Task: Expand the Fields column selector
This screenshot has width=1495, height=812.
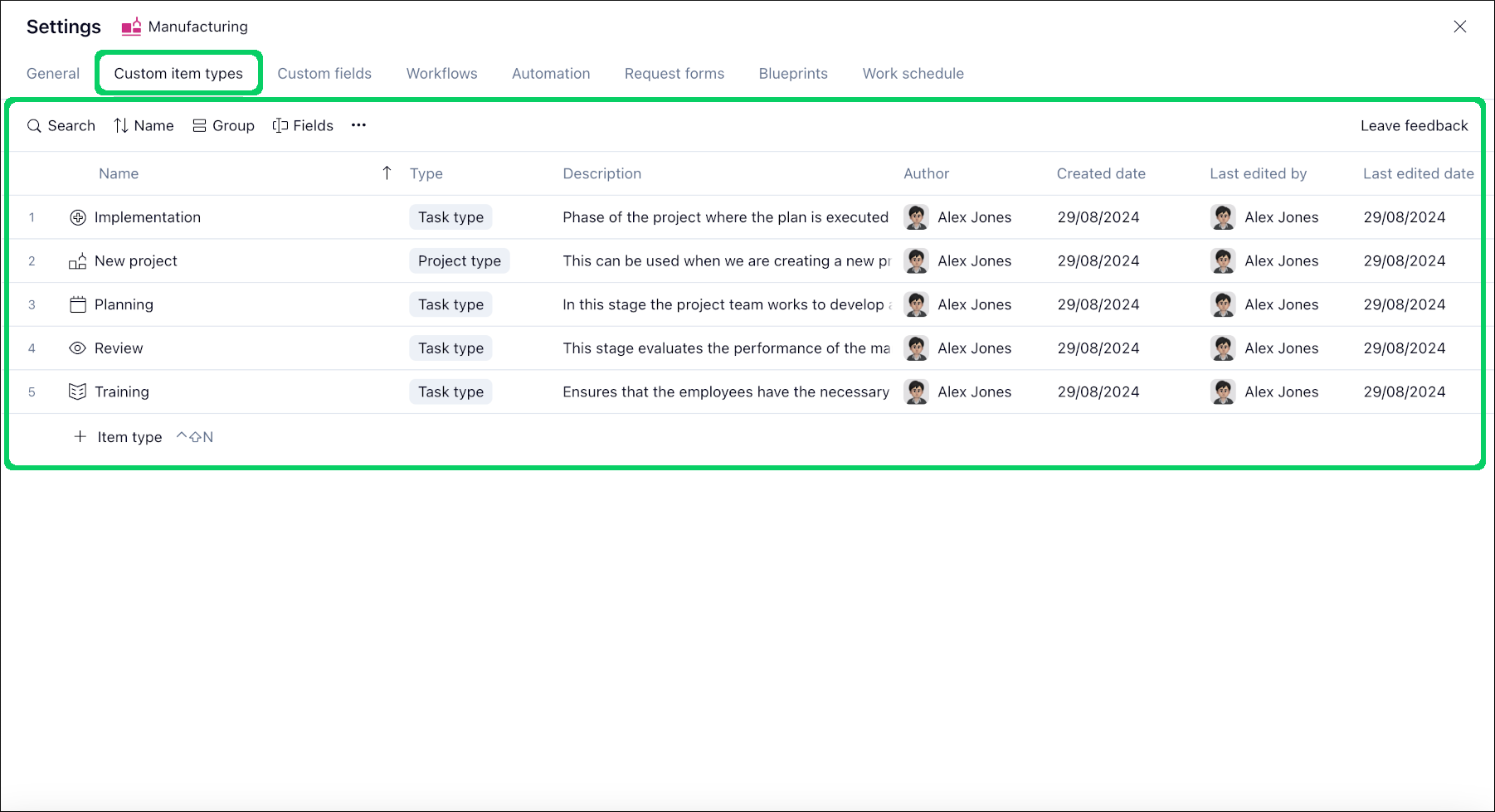Action: [303, 125]
